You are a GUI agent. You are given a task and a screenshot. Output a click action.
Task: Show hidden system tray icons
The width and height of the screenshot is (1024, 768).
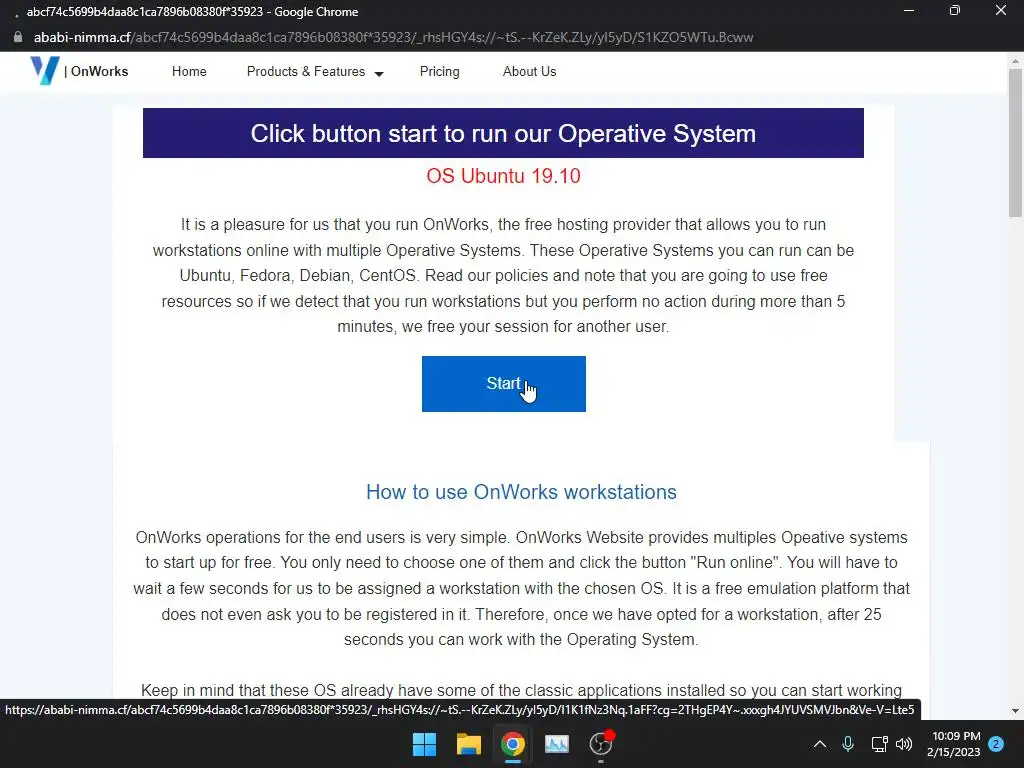(820, 744)
